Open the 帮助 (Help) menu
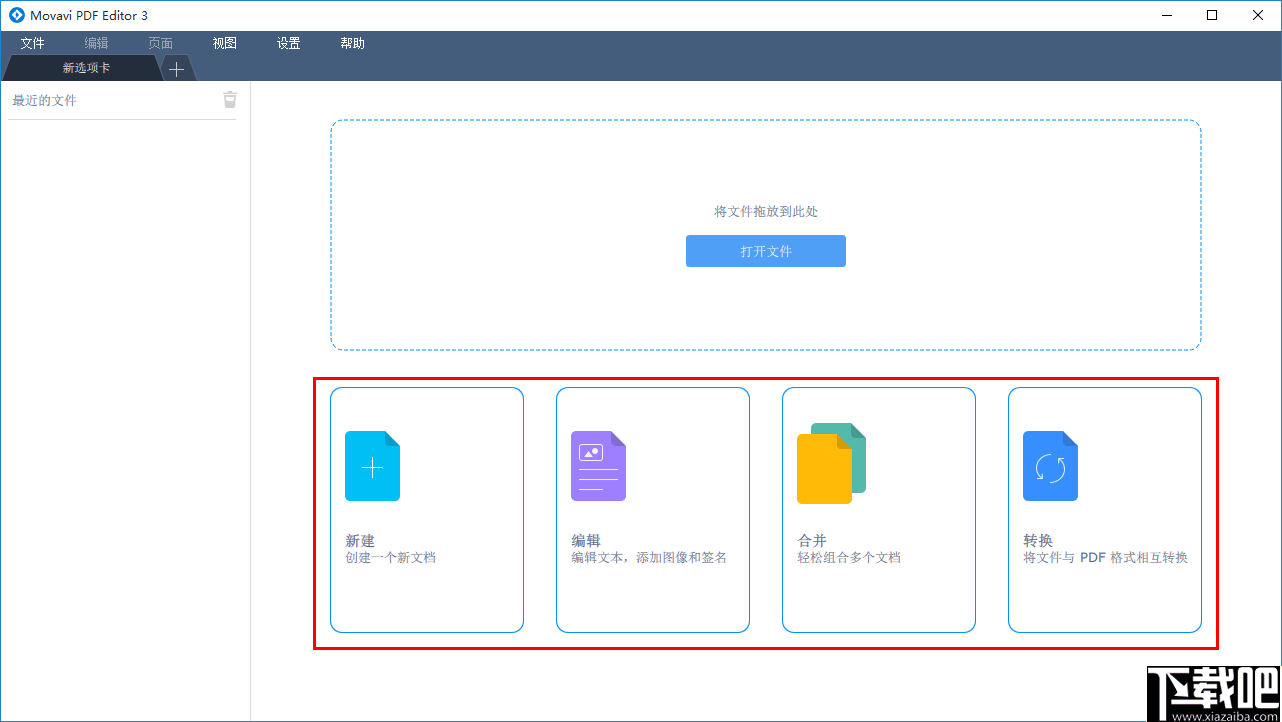The width and height of the screenshot is (1282, 722). click(x=352, y=43)
